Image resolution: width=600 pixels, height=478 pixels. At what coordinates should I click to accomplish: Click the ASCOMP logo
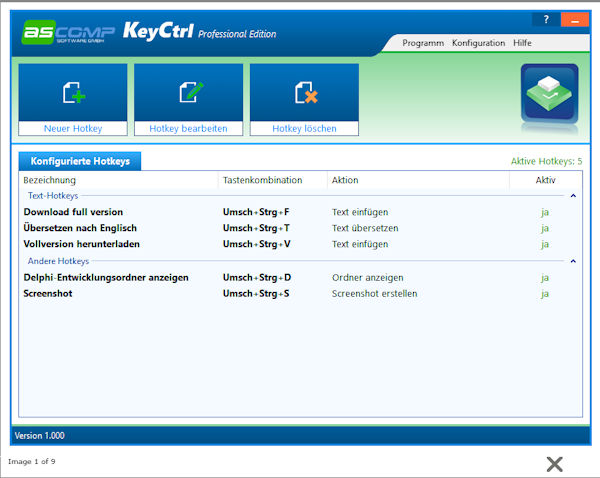point(68,32)
